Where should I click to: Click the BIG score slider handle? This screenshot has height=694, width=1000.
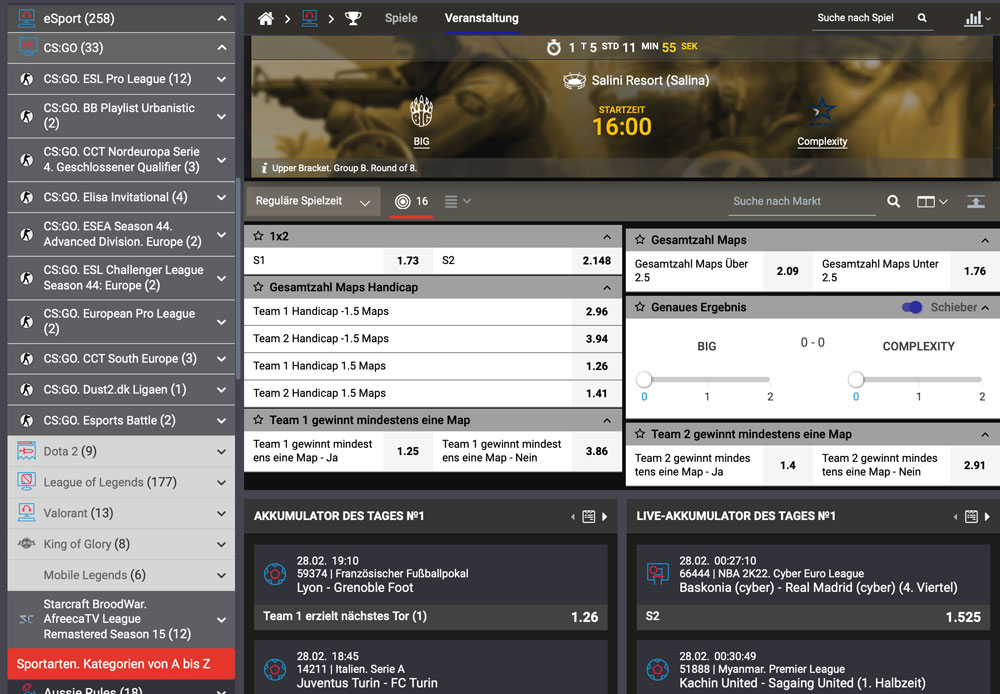(644, 380)
